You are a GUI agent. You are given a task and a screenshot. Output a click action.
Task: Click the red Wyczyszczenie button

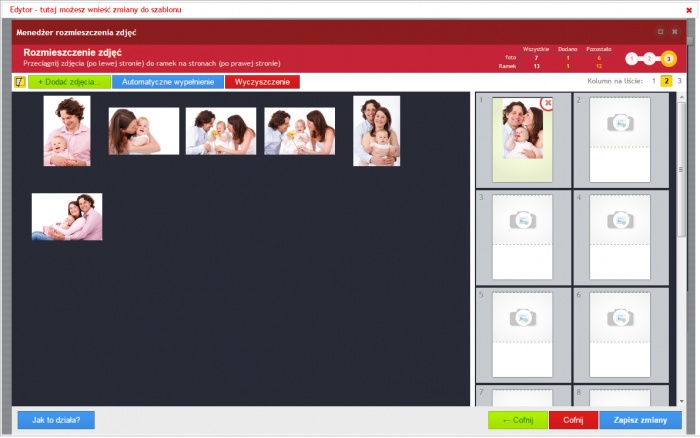coord(262,82)
